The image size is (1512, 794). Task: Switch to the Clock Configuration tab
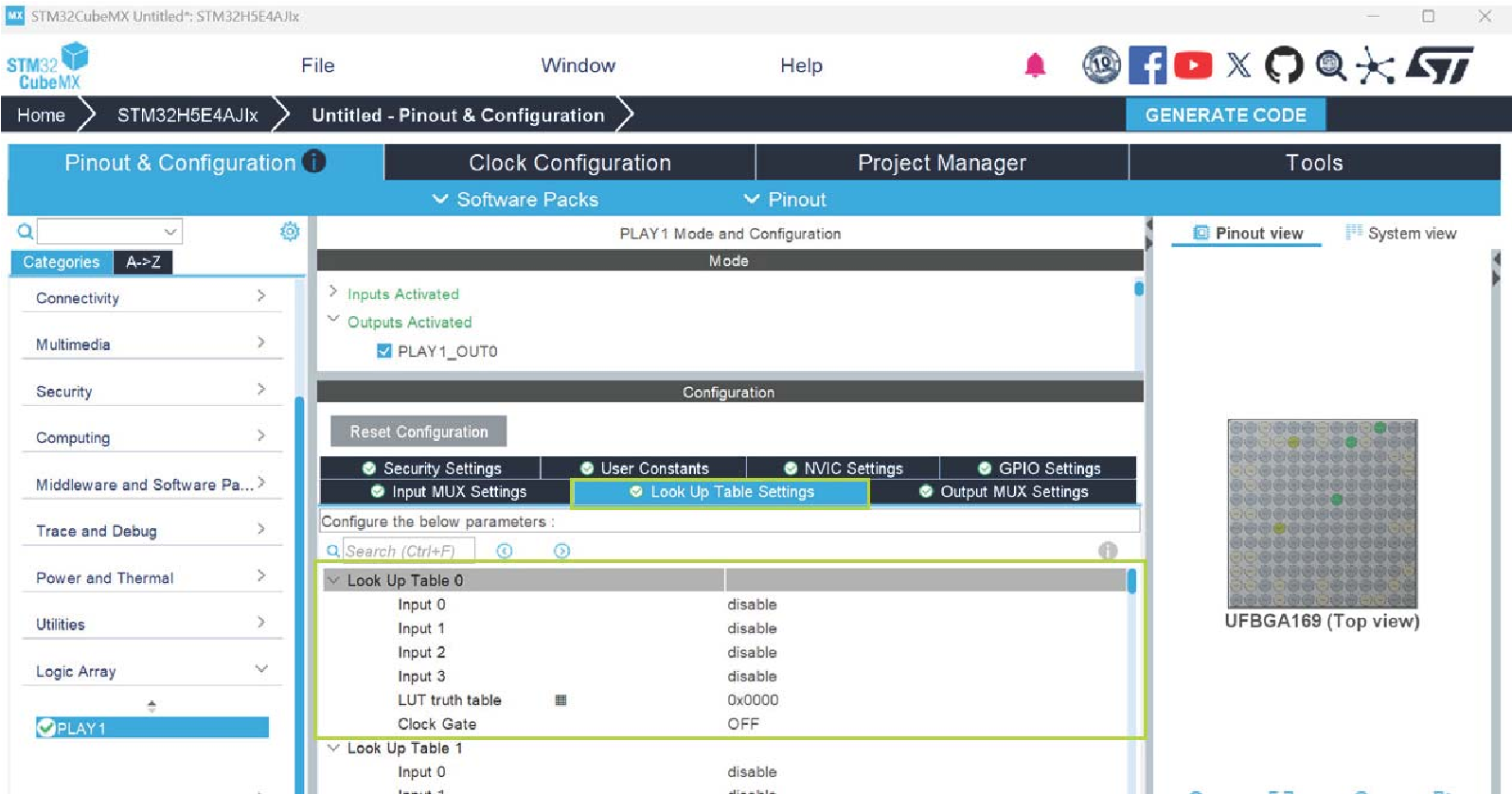(x=570, y=163)
